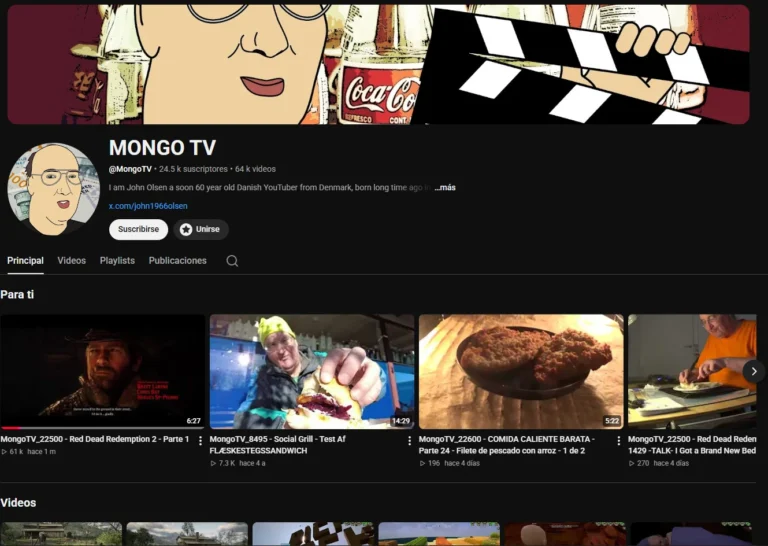Open the orange shirt man video thumbnail
This screenshot has width=768, height=546.
(x=692, y=372)
